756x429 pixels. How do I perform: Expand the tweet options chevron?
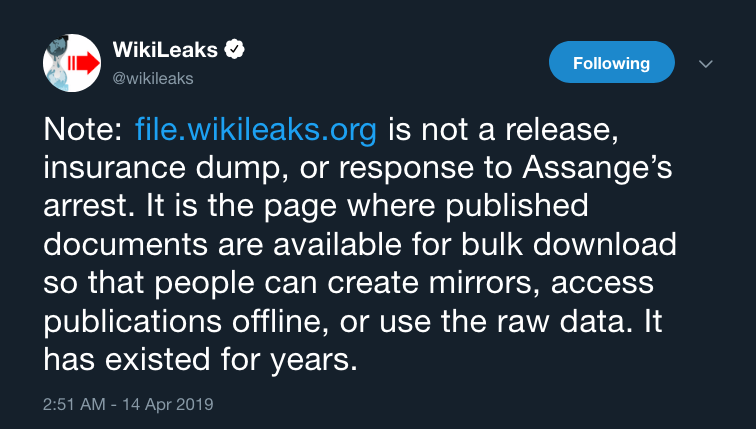pyautogui.click(x=705, y=64)
